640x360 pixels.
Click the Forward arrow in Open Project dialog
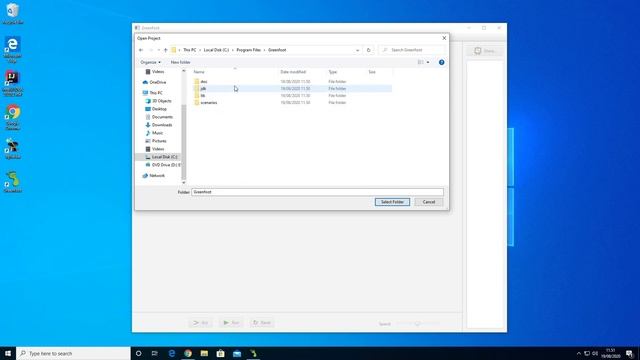click(151, 50)
